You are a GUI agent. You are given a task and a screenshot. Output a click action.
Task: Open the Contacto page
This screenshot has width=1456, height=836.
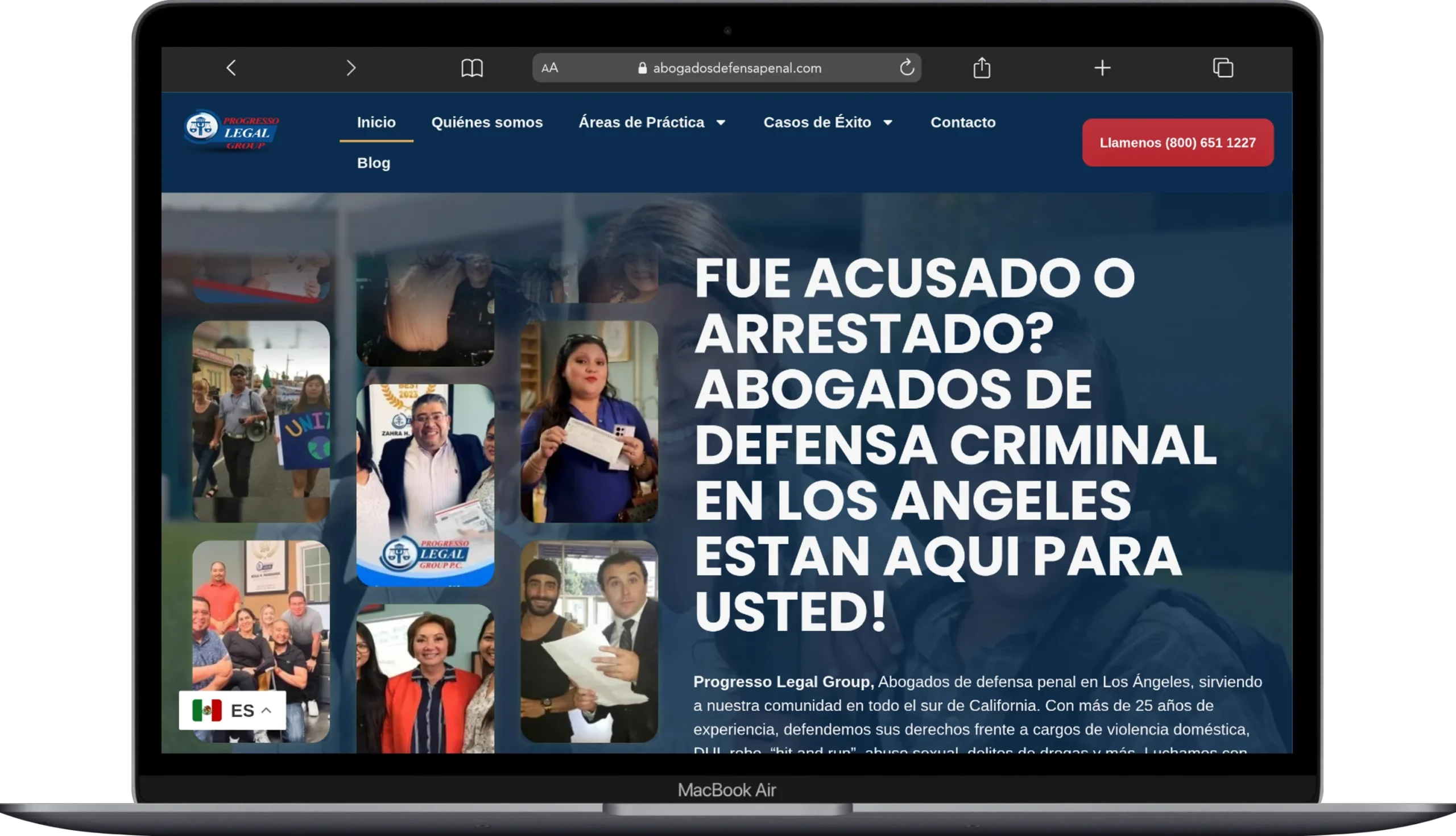[x=963, y=122]
